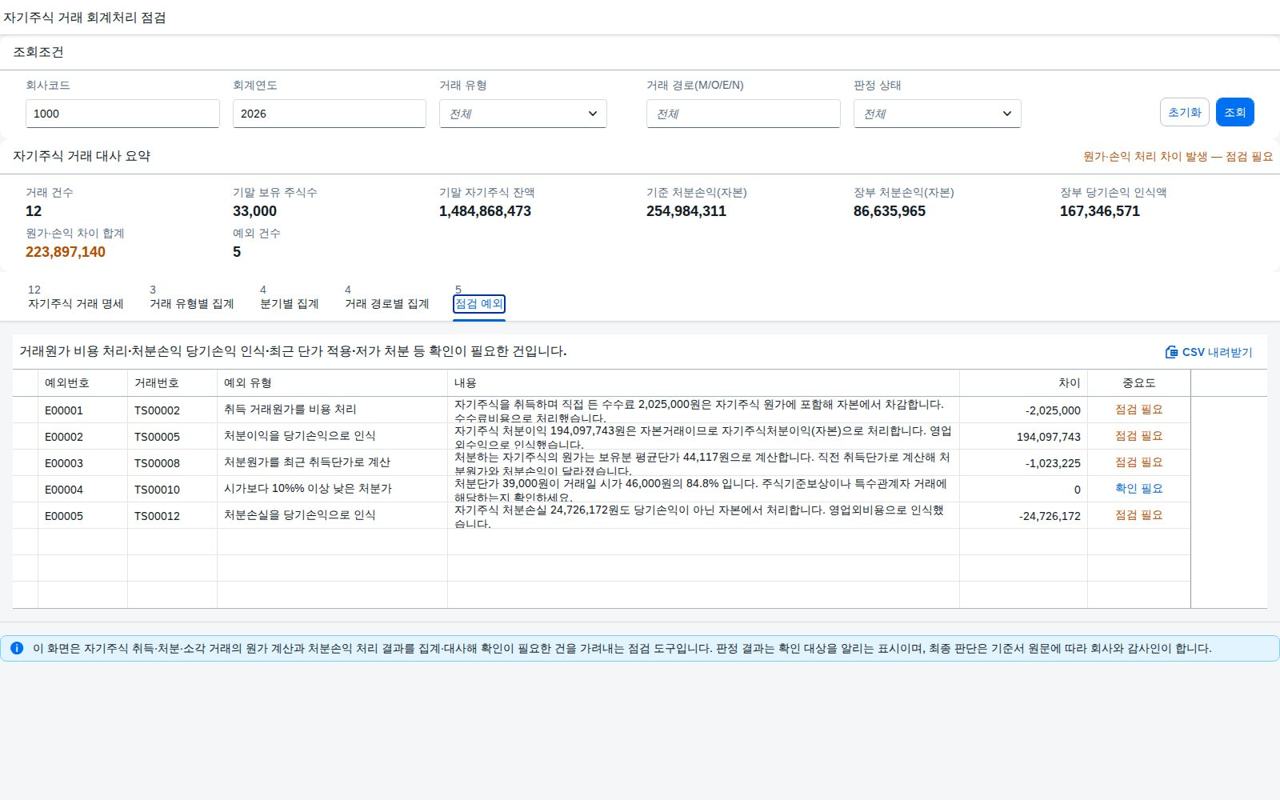Click transaction number TS00010
The height and width of the screenshot is (800, 1280).
157,490
